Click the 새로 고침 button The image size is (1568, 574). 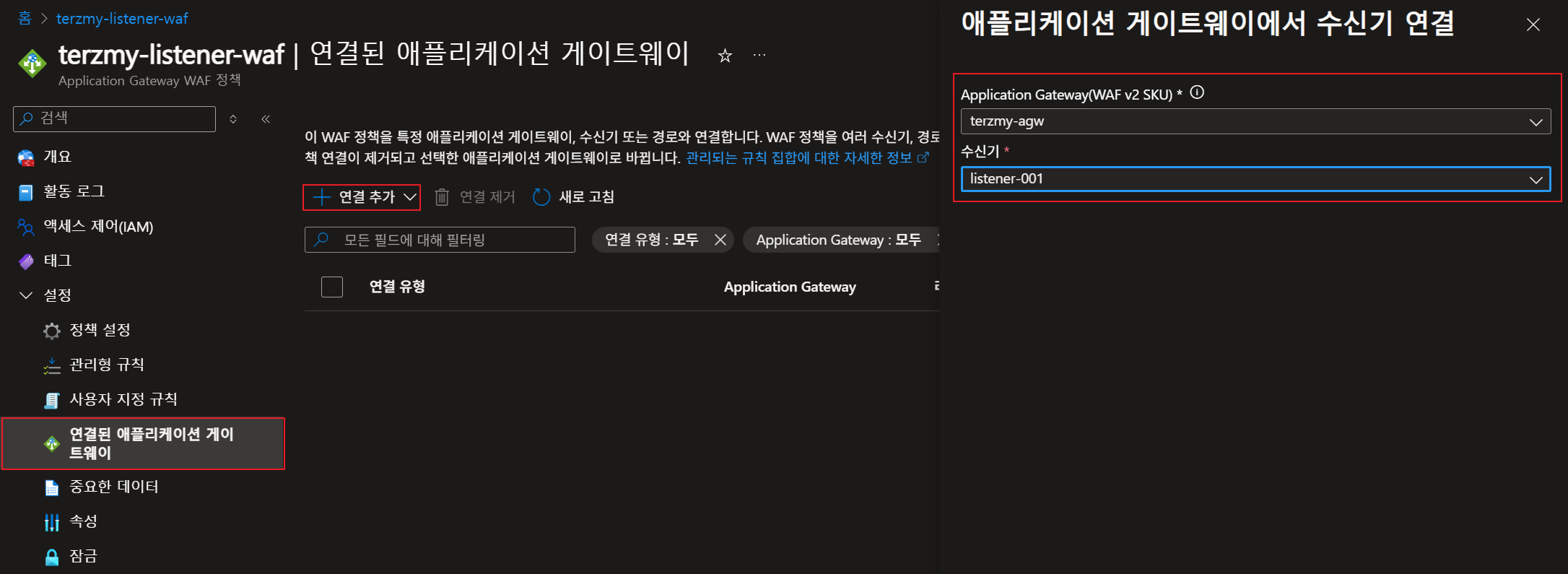pyautogui.click(x=573, y=197)
